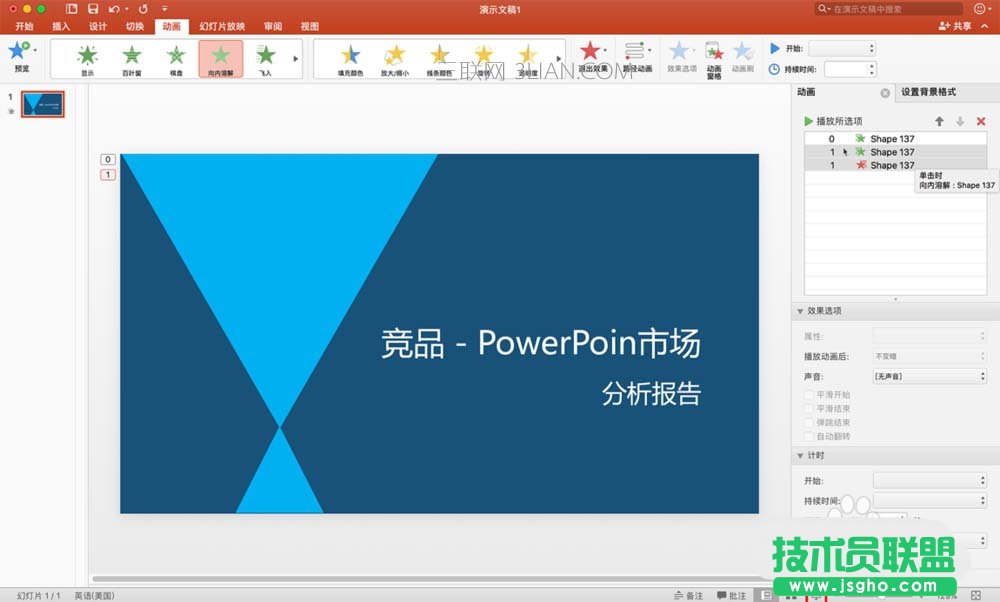Collapse the ribbon with the chevron
The height and width of the screenshot is (602, 1000).
[985, 26]
